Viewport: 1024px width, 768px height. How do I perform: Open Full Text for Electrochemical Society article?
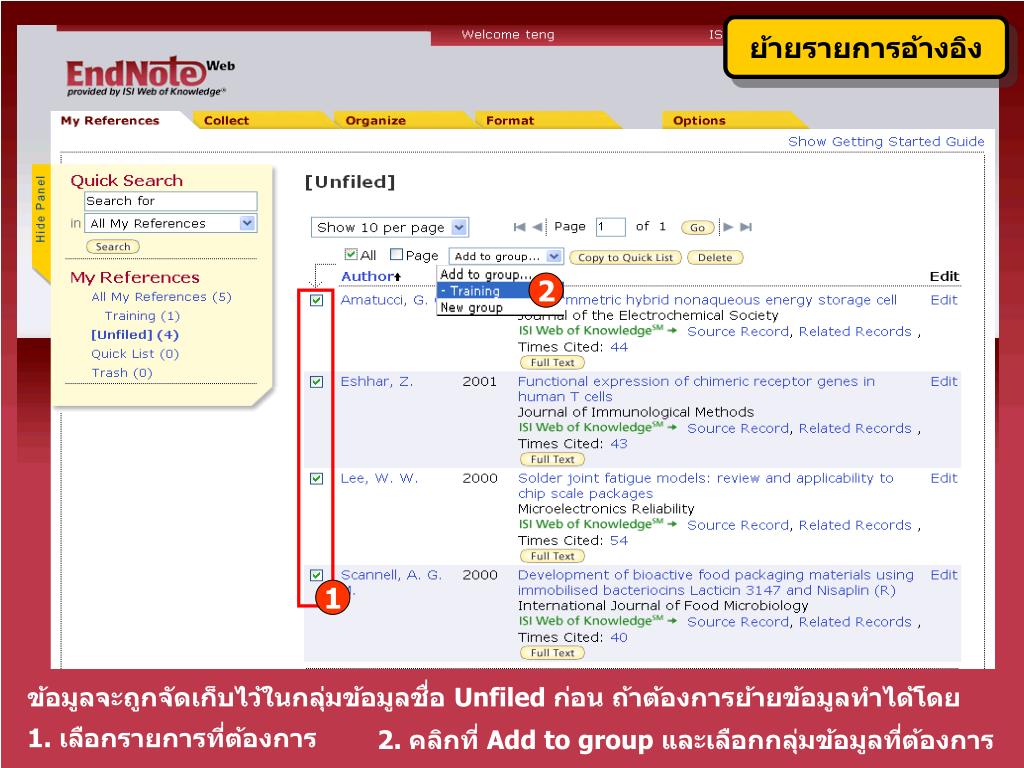552,362
